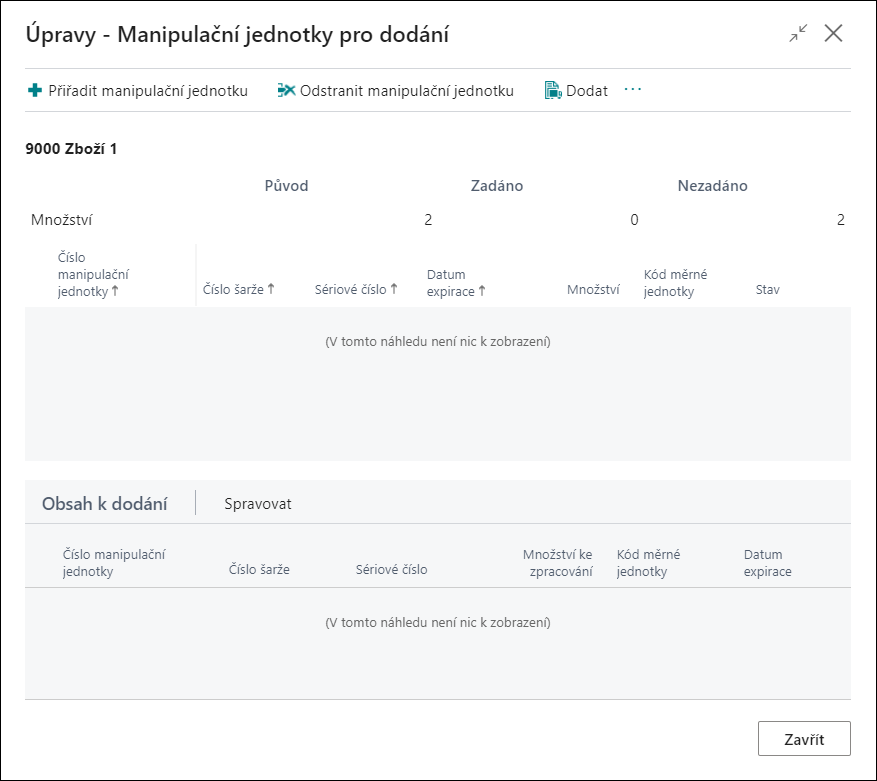
Task: Sort by Datum expirace column arrow
Action: (482, 291)
